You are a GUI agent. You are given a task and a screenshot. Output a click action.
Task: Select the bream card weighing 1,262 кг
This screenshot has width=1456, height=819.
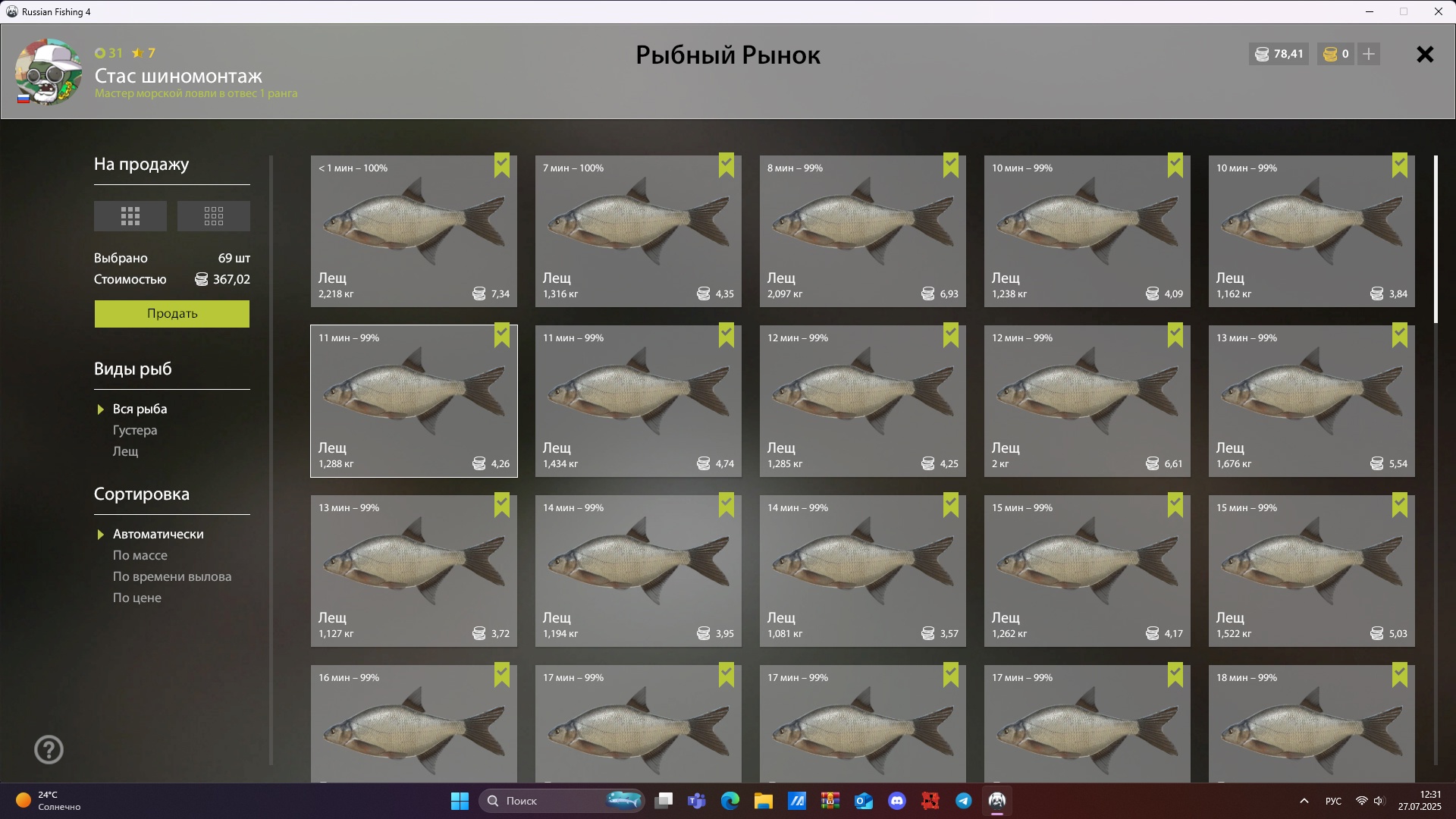pos(1087,571)
